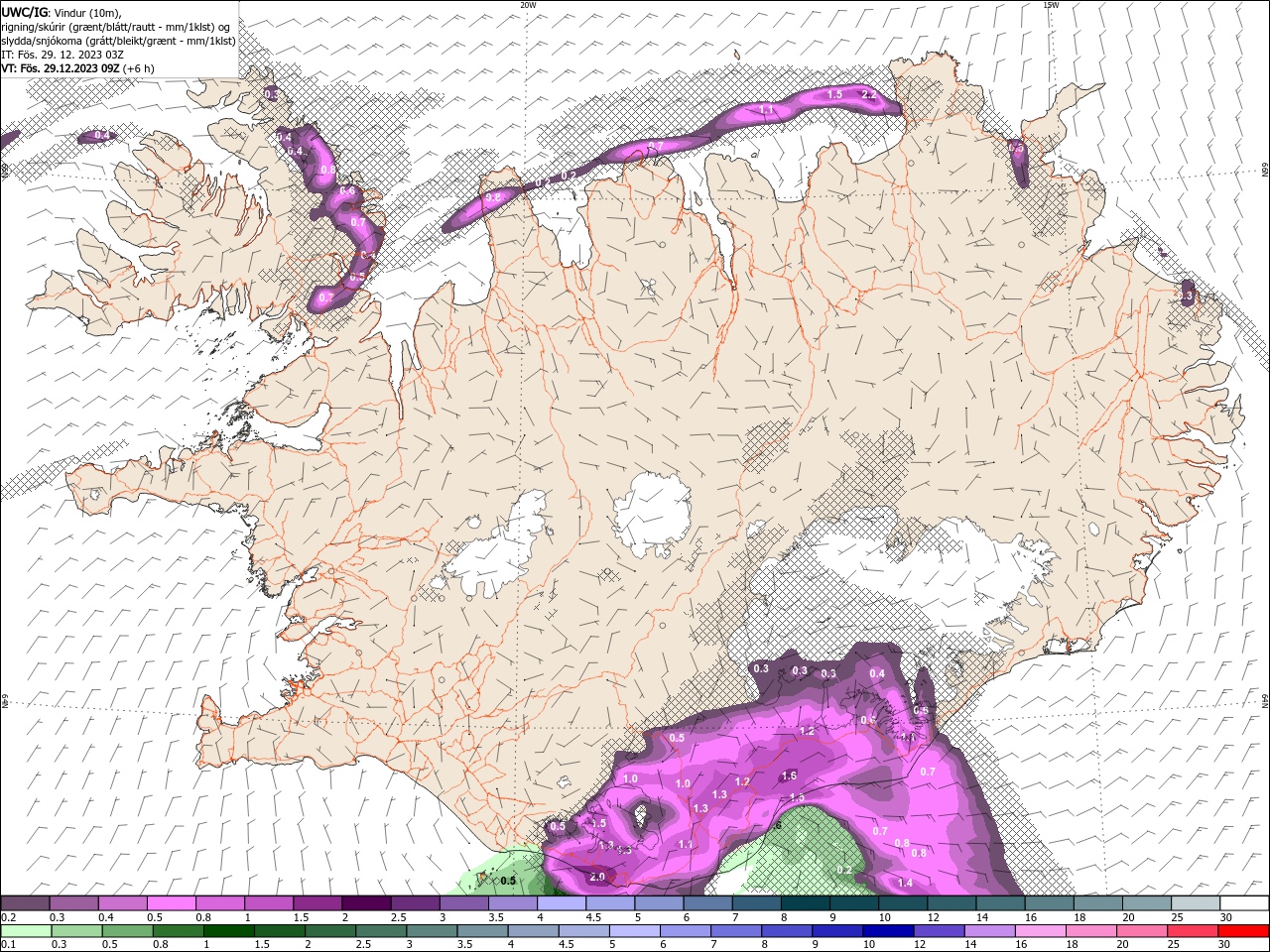Click the 2.0 snowfall value on south coast
Image resolution: width=1270 pixels, height=952 pixels.
[x=597, y=878]
